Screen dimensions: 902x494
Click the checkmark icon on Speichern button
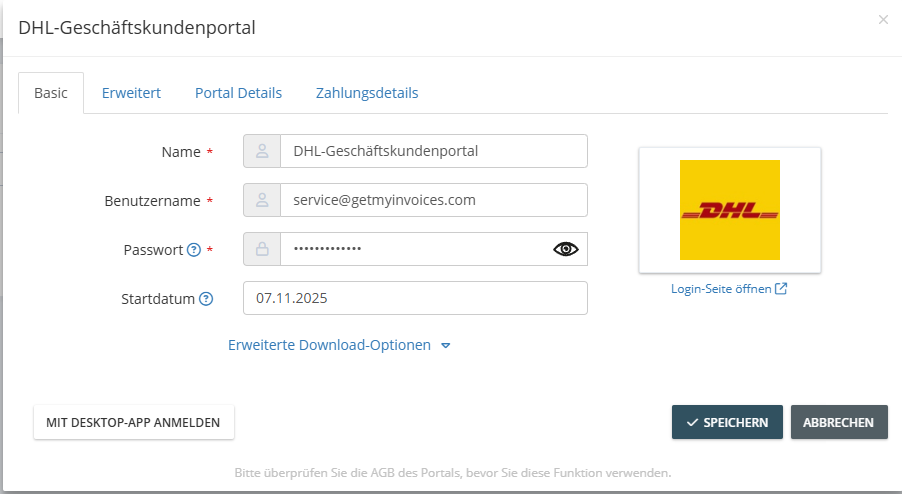[x=692, y=423]
